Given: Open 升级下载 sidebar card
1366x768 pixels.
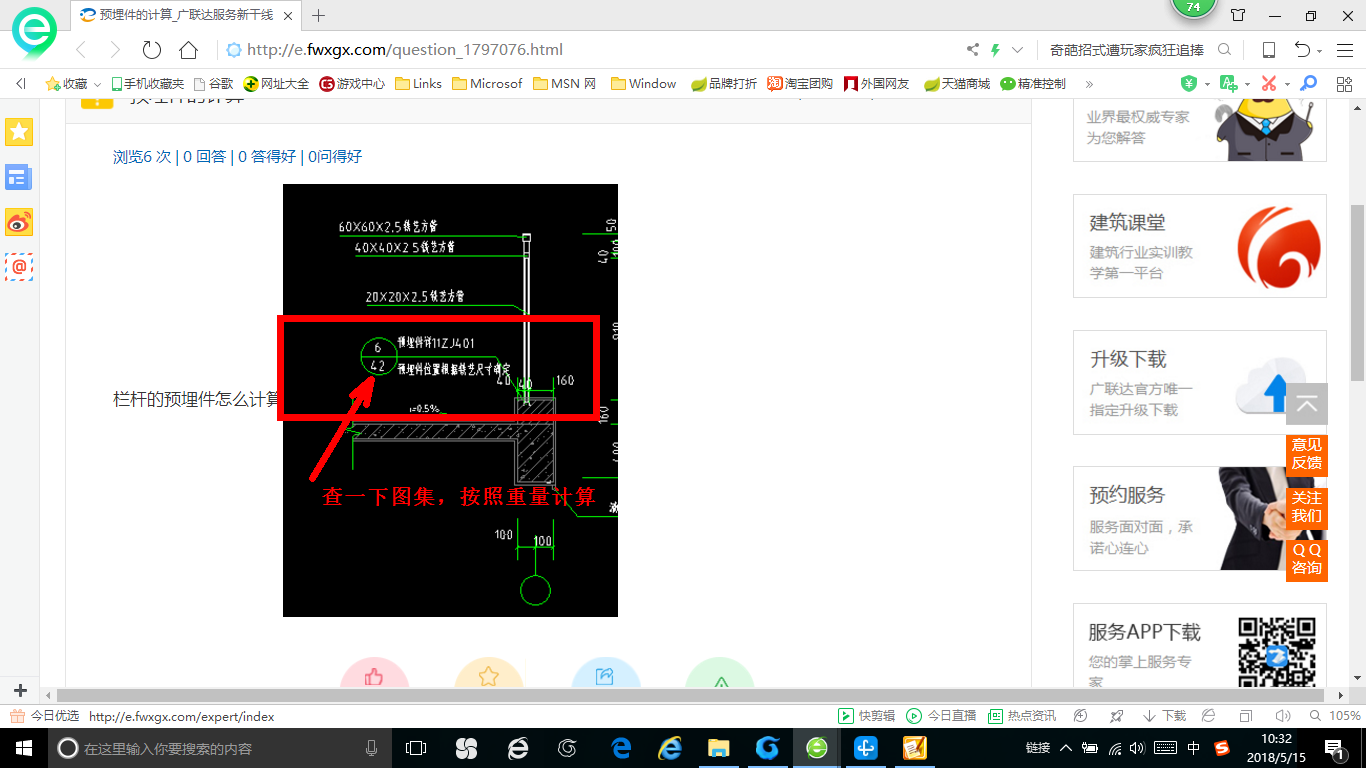Looking at the screenshot, I should (1200, 382).
